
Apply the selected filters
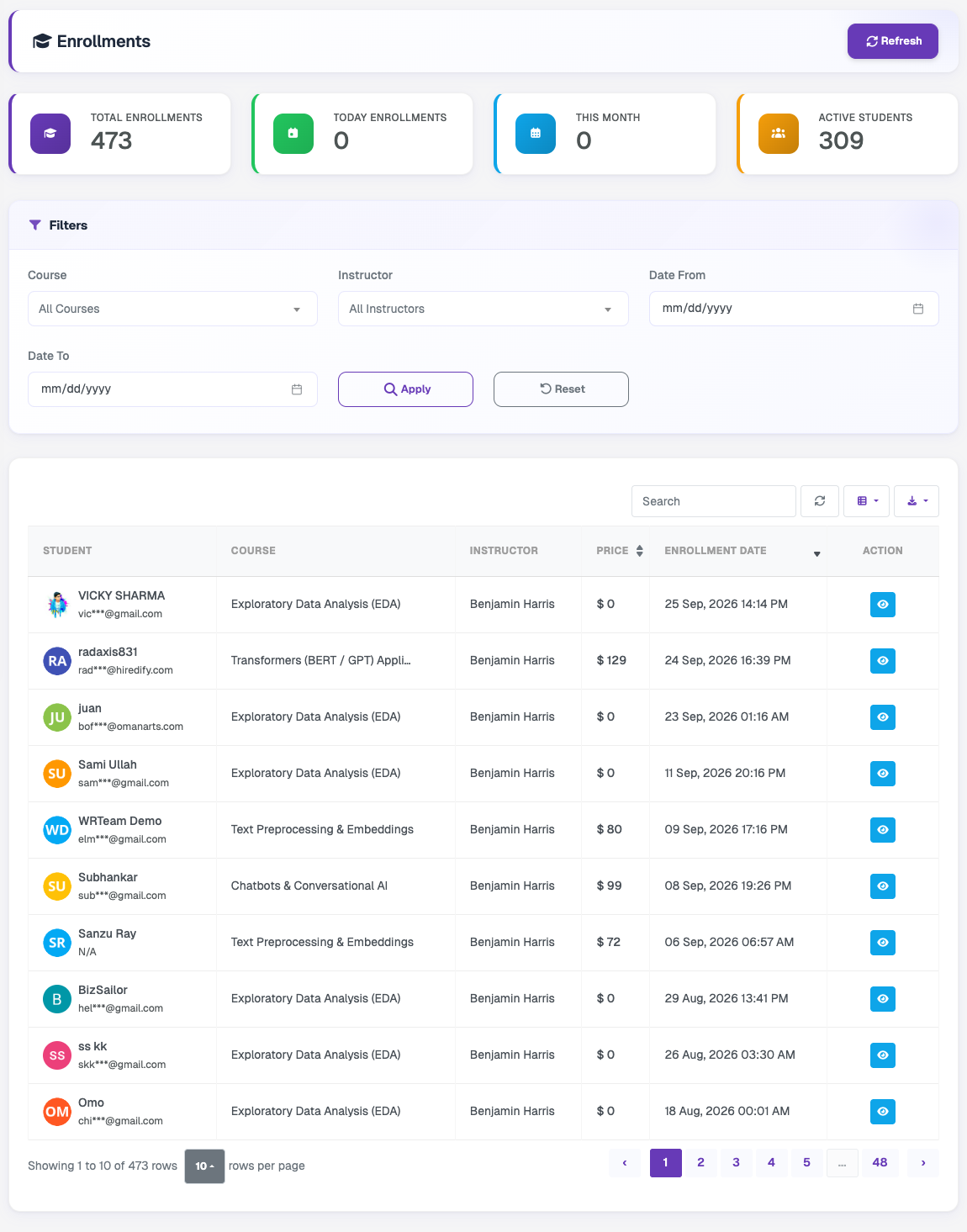pyautogui.click(x=405, y=389)
